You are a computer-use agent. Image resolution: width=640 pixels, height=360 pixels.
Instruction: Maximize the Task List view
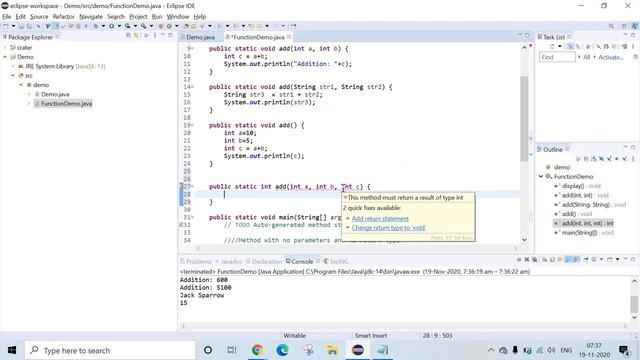click(x=633, y=36)
